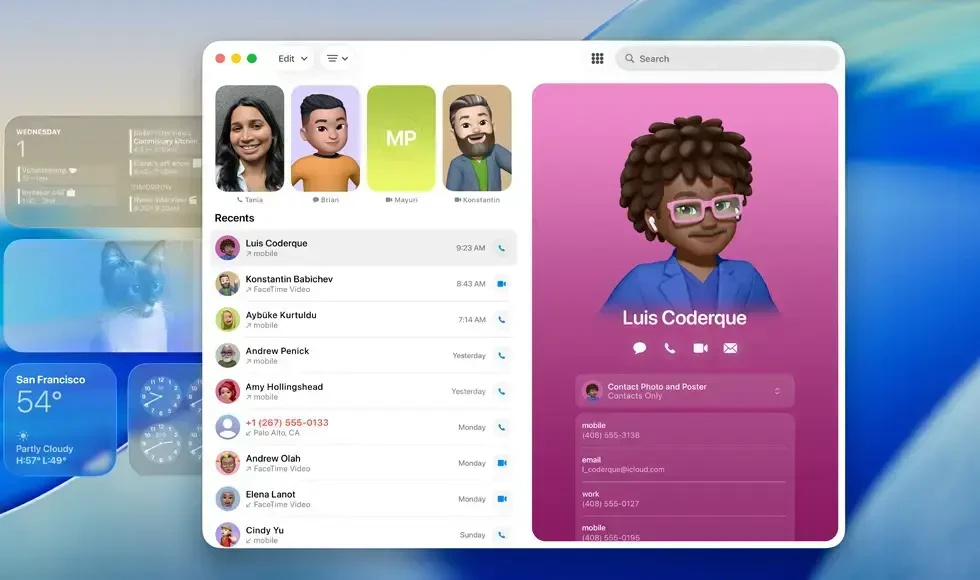This screenshot has height=580, width=980.
Task: Select the +1 (267) 555-0133 missed call
Action: pos(364,428)
